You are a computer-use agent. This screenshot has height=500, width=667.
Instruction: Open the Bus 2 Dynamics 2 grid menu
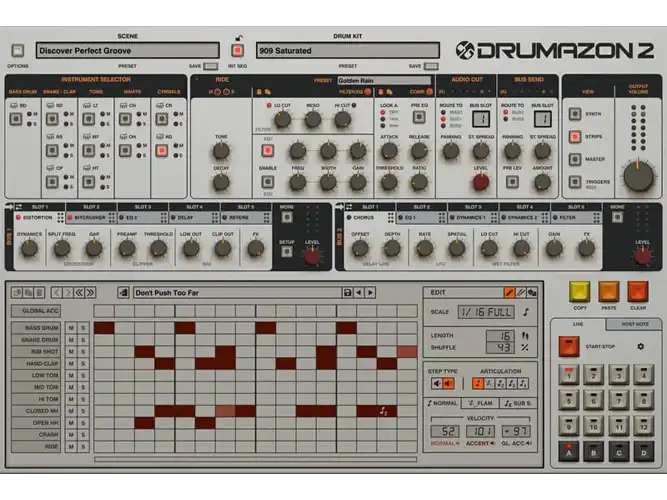545,217
